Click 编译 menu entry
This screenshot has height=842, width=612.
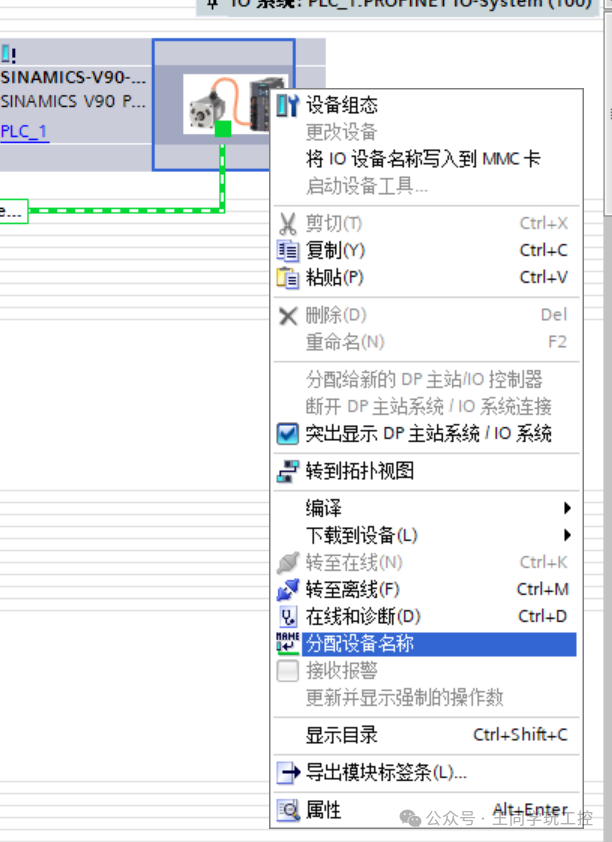(426, 508)
